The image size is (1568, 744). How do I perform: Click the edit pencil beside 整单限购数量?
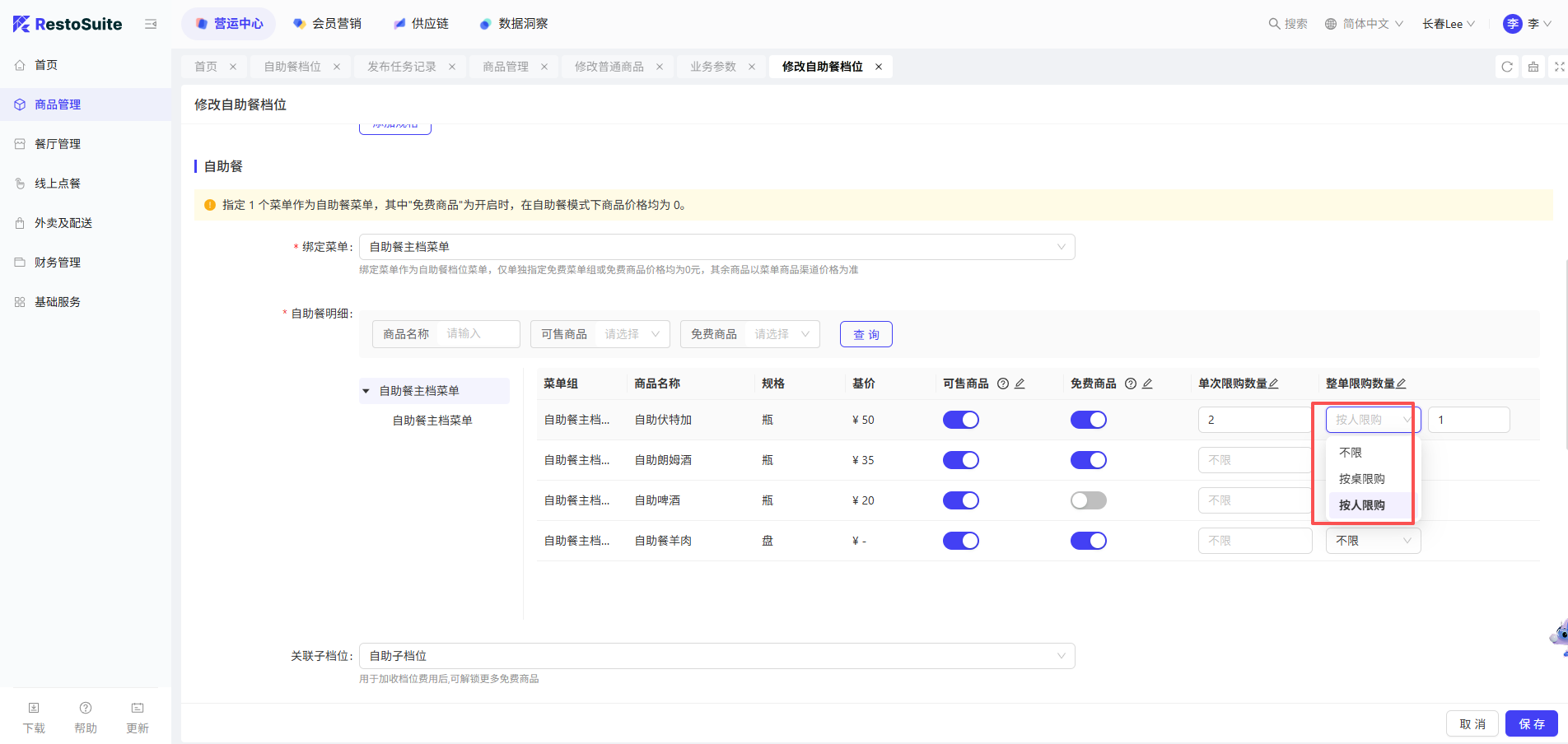click(1402, 384)
